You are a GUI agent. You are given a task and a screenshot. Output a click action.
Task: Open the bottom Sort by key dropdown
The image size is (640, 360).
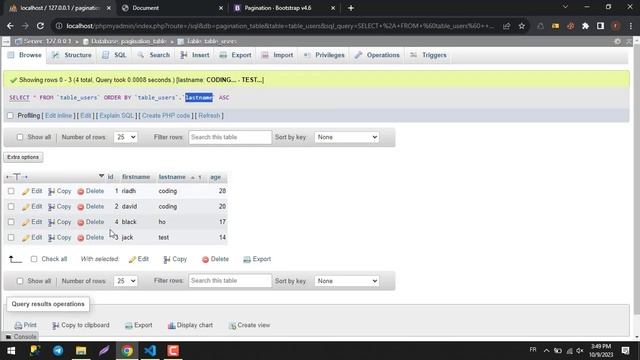[x=347, y=281]
